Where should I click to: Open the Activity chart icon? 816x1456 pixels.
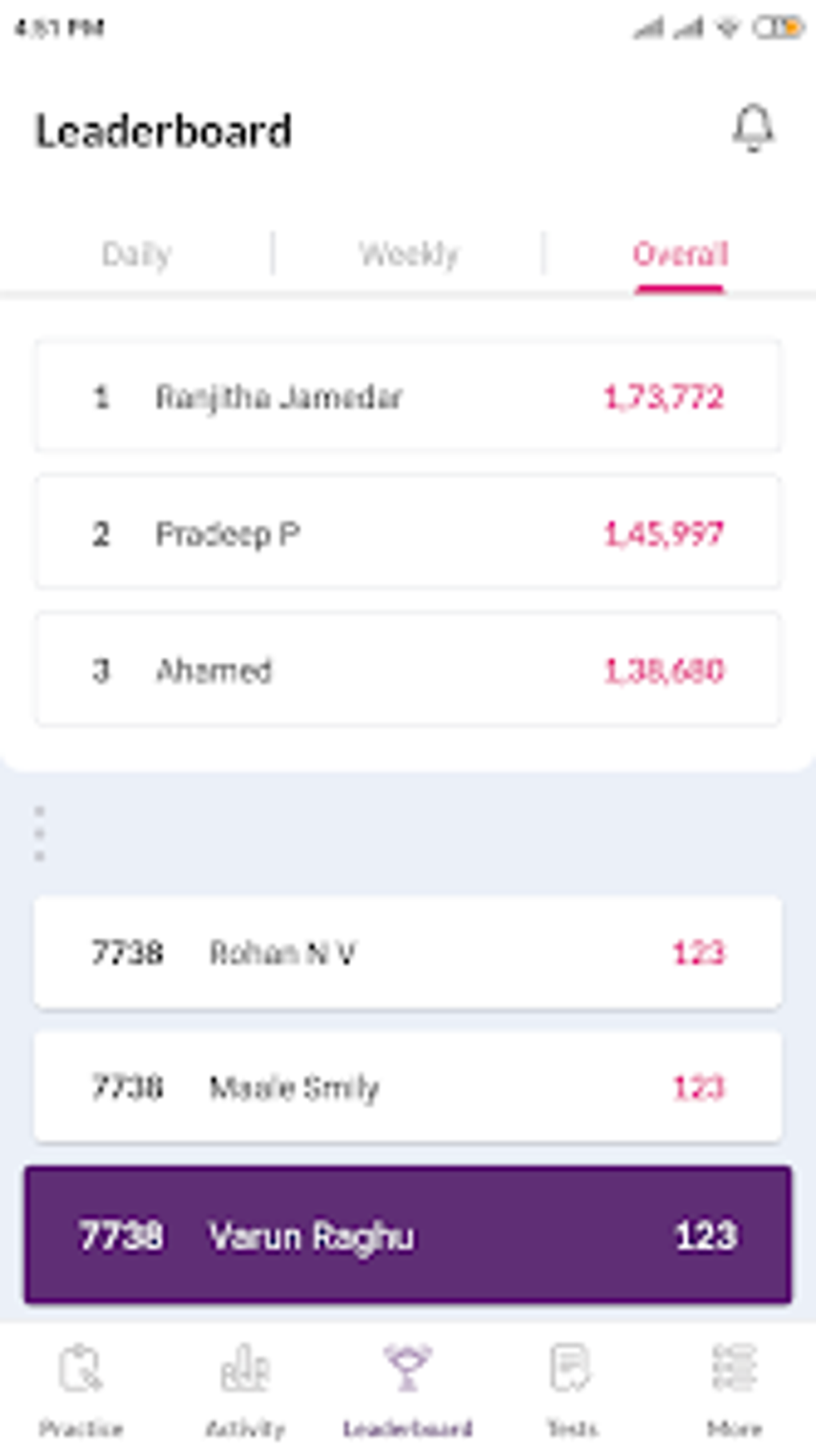pyautogui.click(x=245, y=1370)
